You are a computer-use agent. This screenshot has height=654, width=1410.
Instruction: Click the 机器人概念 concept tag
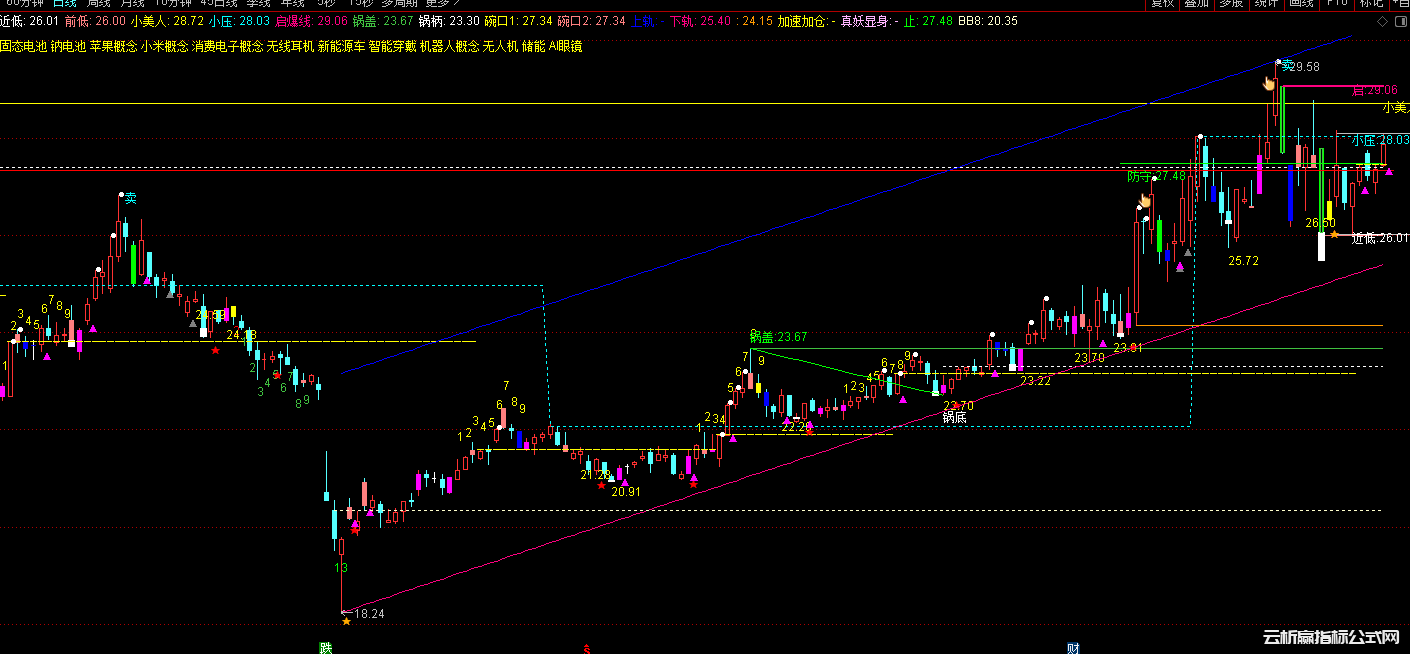pos(449,46)
